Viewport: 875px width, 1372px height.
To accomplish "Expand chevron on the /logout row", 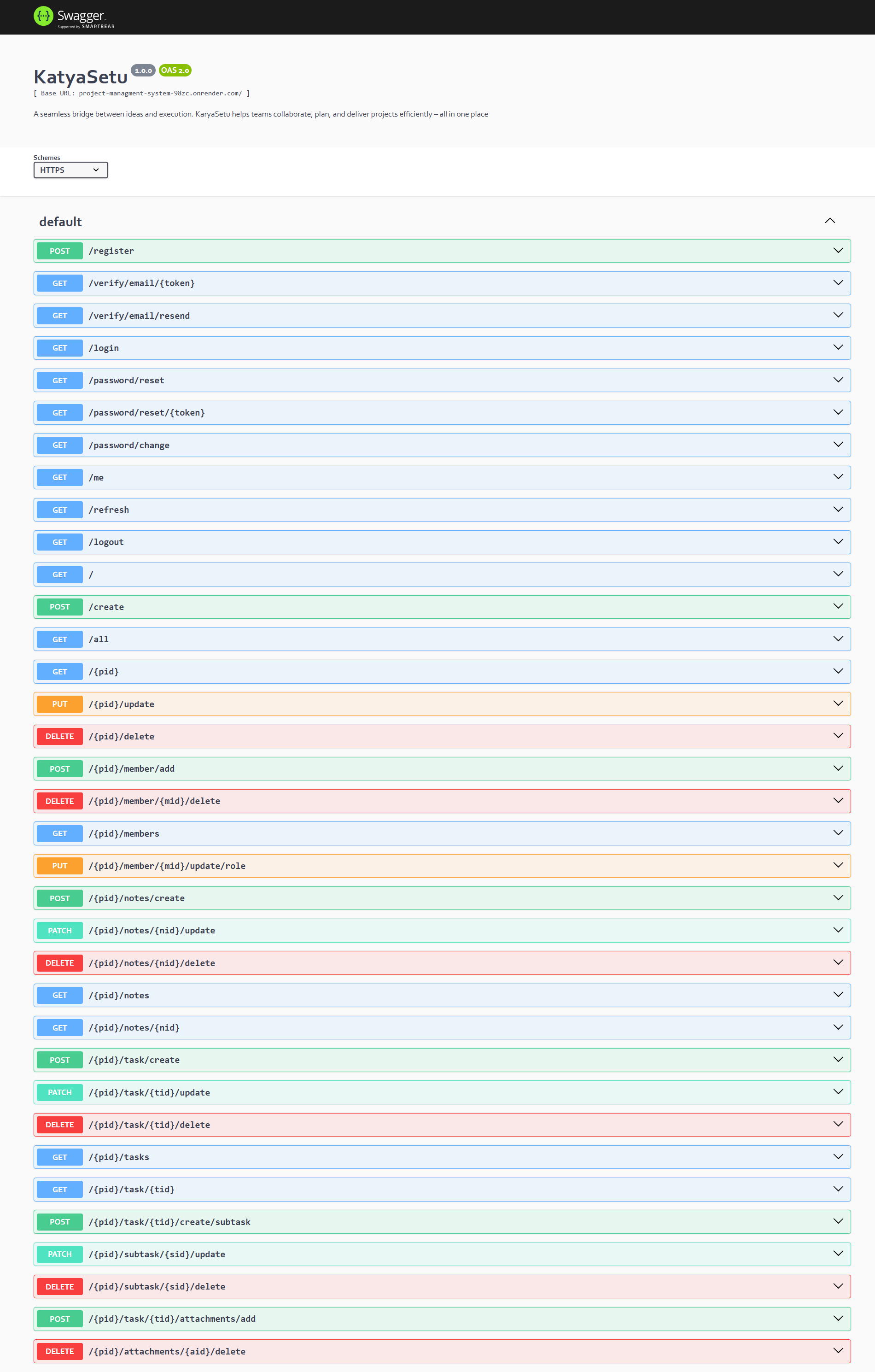I will point(838,542).
